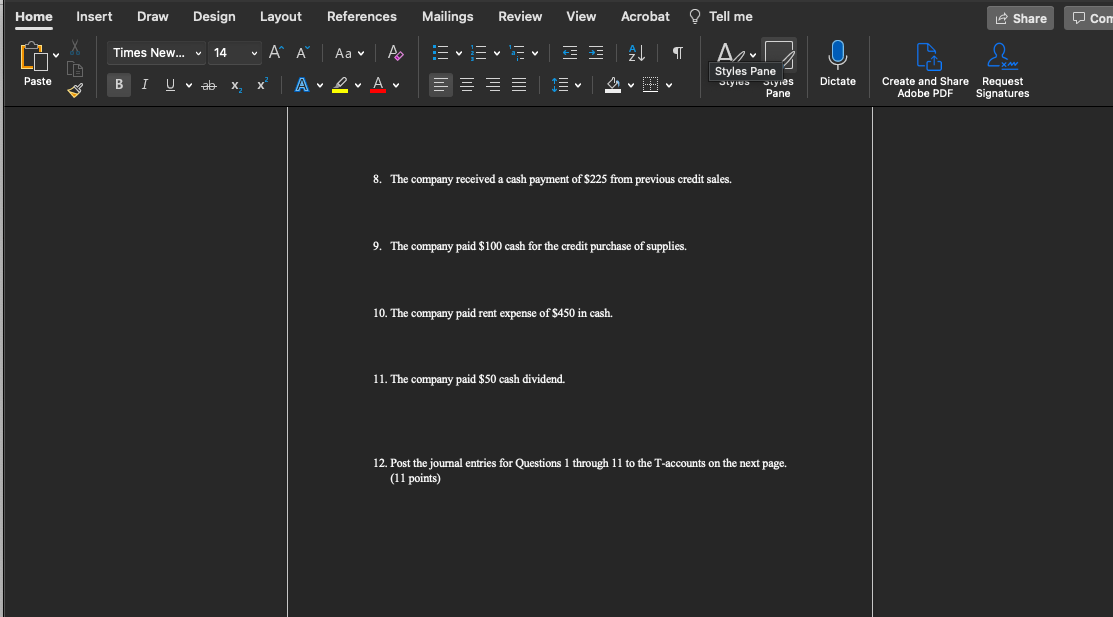The width and height of the screenshot is (1113, 617).
Task: Insert a bulleted list
Action: tap(440, 53)
